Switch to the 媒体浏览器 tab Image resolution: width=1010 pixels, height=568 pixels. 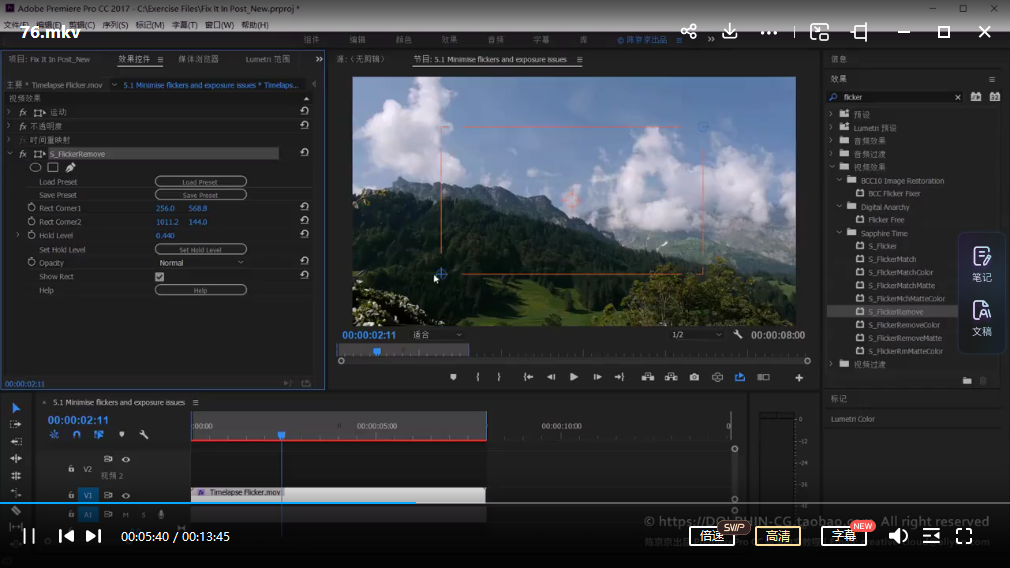coord(198,59)
